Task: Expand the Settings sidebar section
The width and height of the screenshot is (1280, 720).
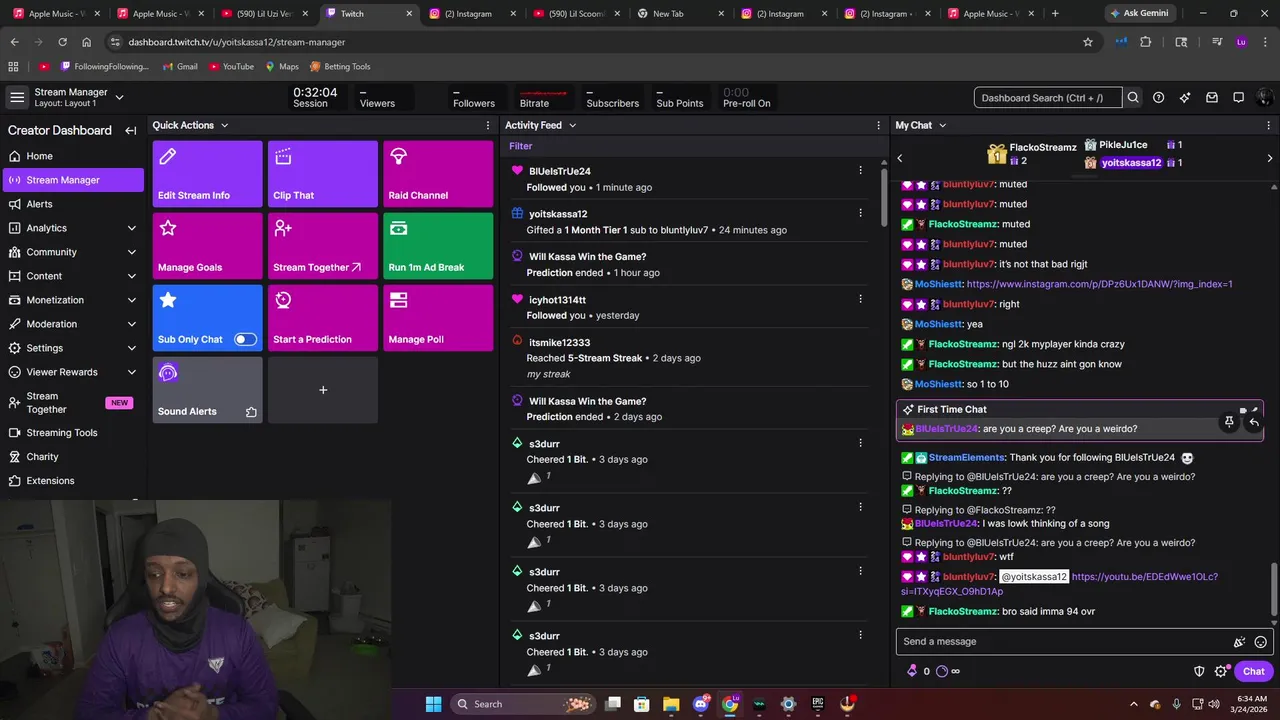Action: click(x=131, y=348)
